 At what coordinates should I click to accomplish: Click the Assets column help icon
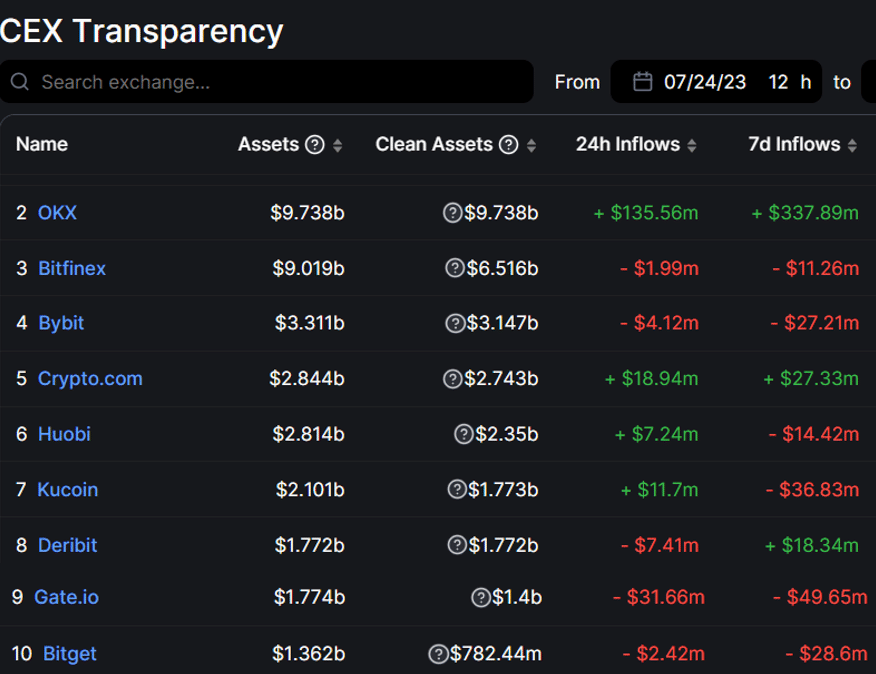(314, 145)
